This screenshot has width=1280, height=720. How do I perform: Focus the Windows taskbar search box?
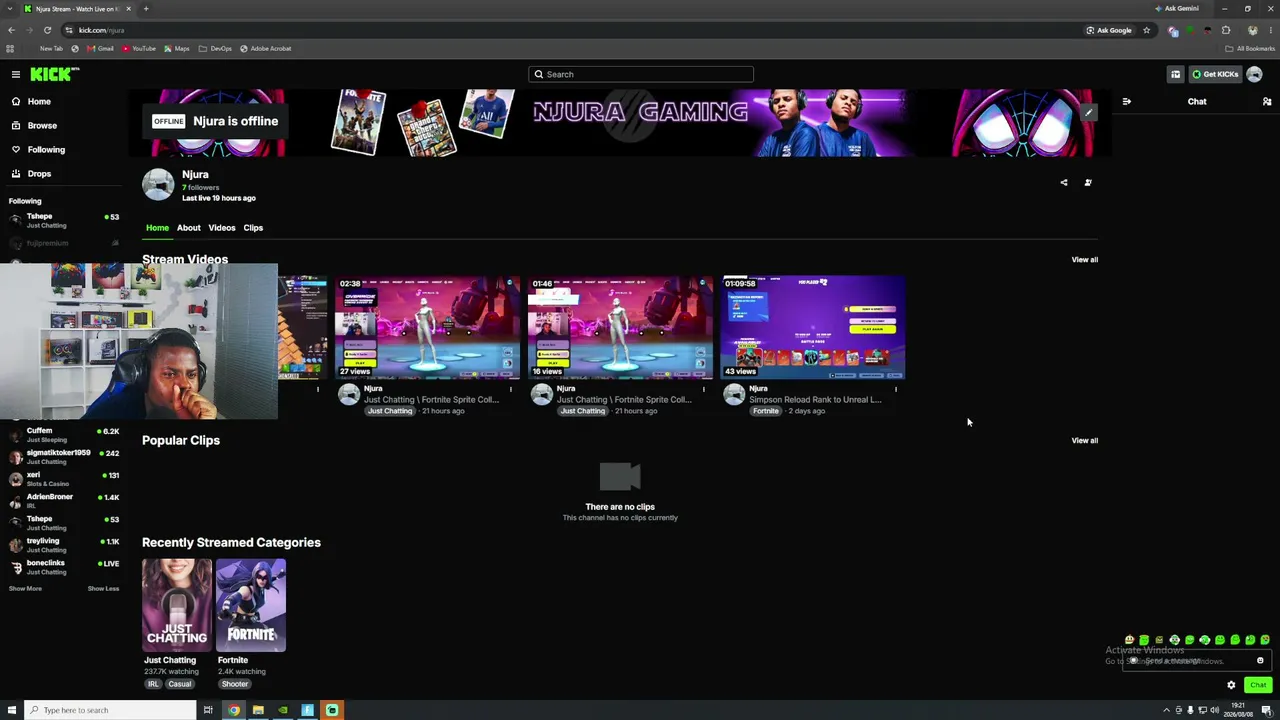point(110,710)
